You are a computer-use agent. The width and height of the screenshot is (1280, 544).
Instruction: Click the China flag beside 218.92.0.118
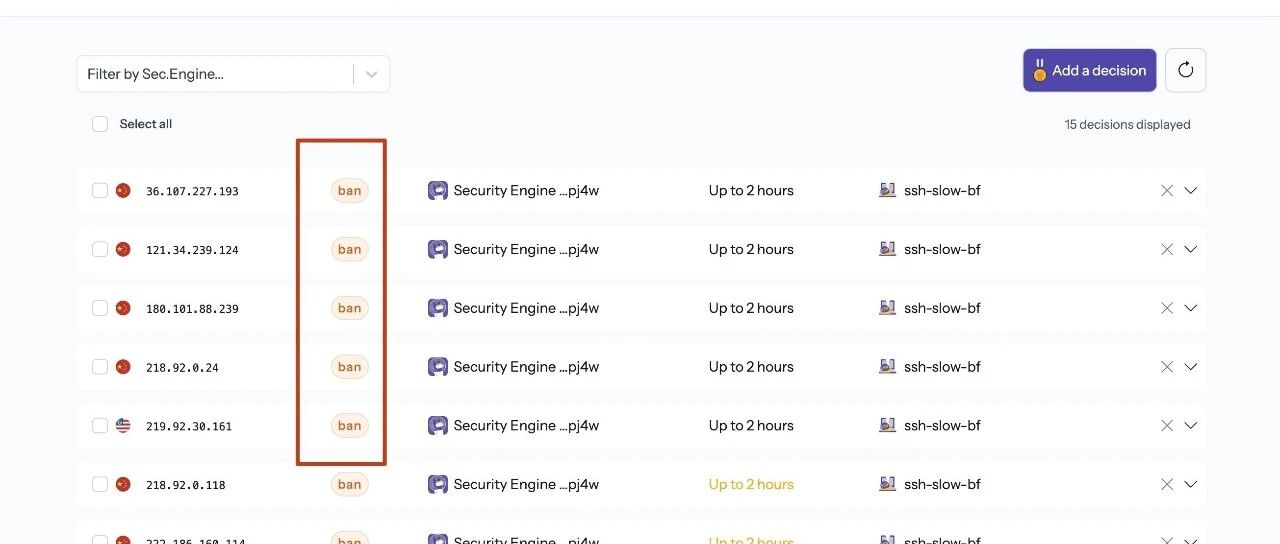tap(123, 484)
